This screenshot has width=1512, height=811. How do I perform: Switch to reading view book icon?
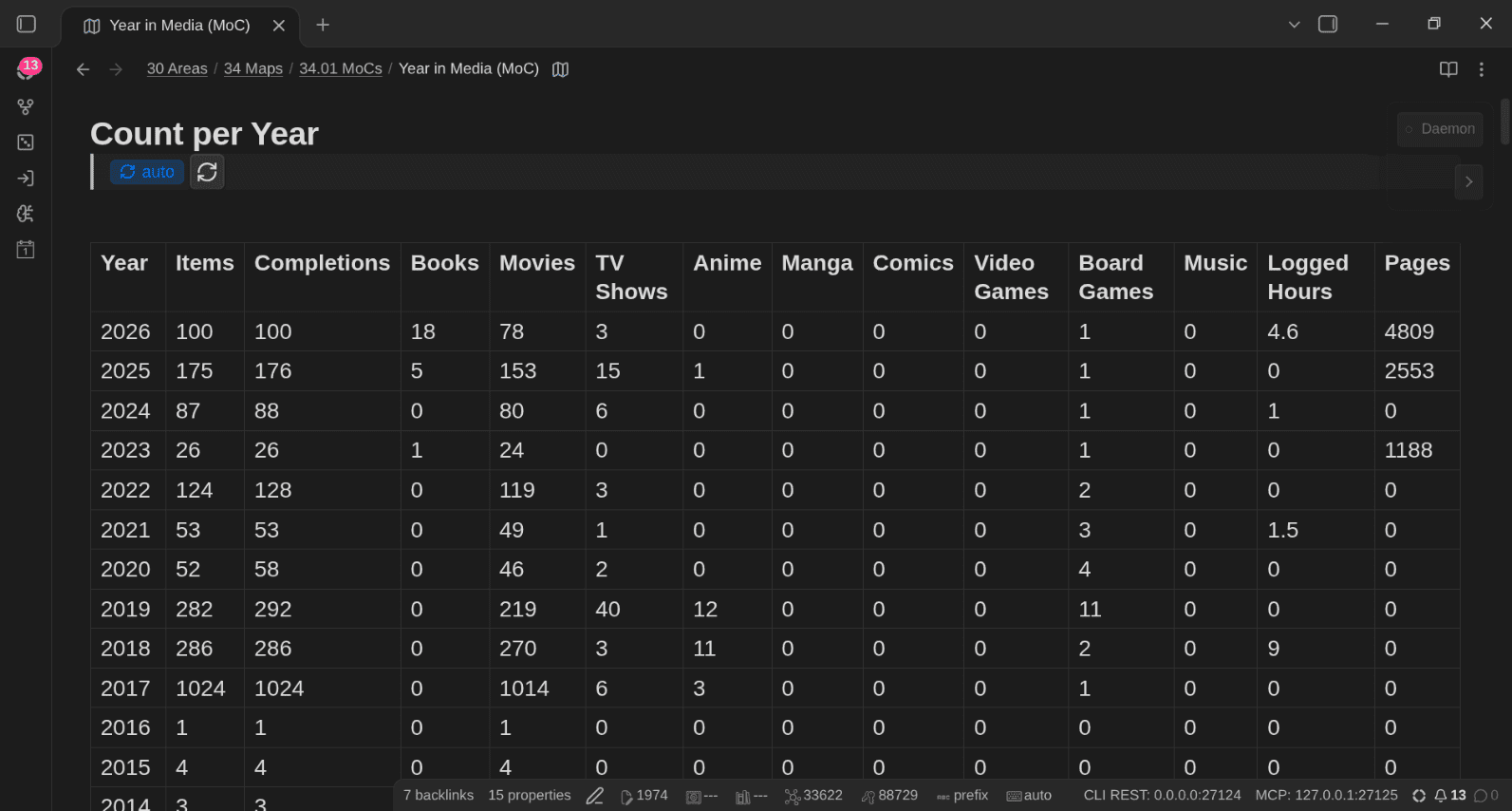click(1448, 69)
